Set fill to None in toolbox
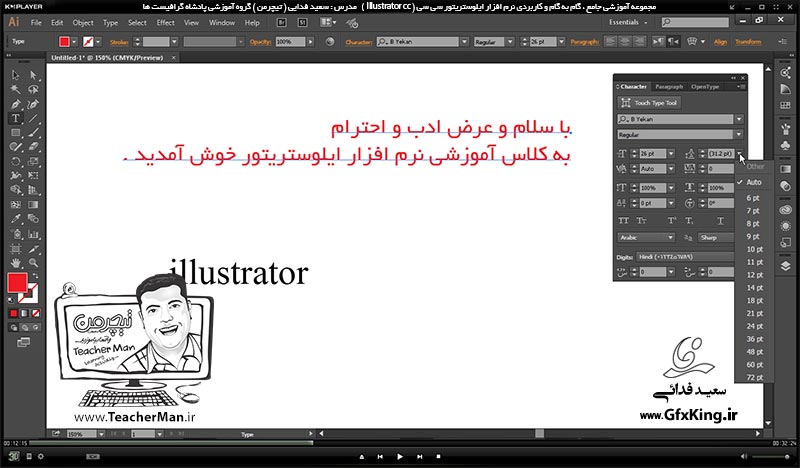This screenshot has height=468, width=800. tap(36, 313)
